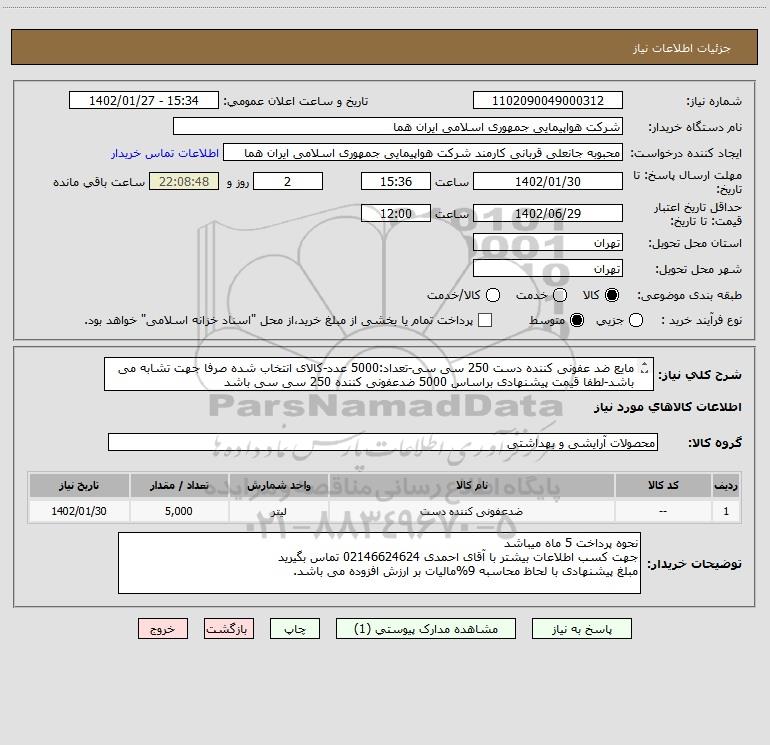This screenshot has width=770, height=745.
Task: Click the 'ردیف' column header
Action: 726,485
